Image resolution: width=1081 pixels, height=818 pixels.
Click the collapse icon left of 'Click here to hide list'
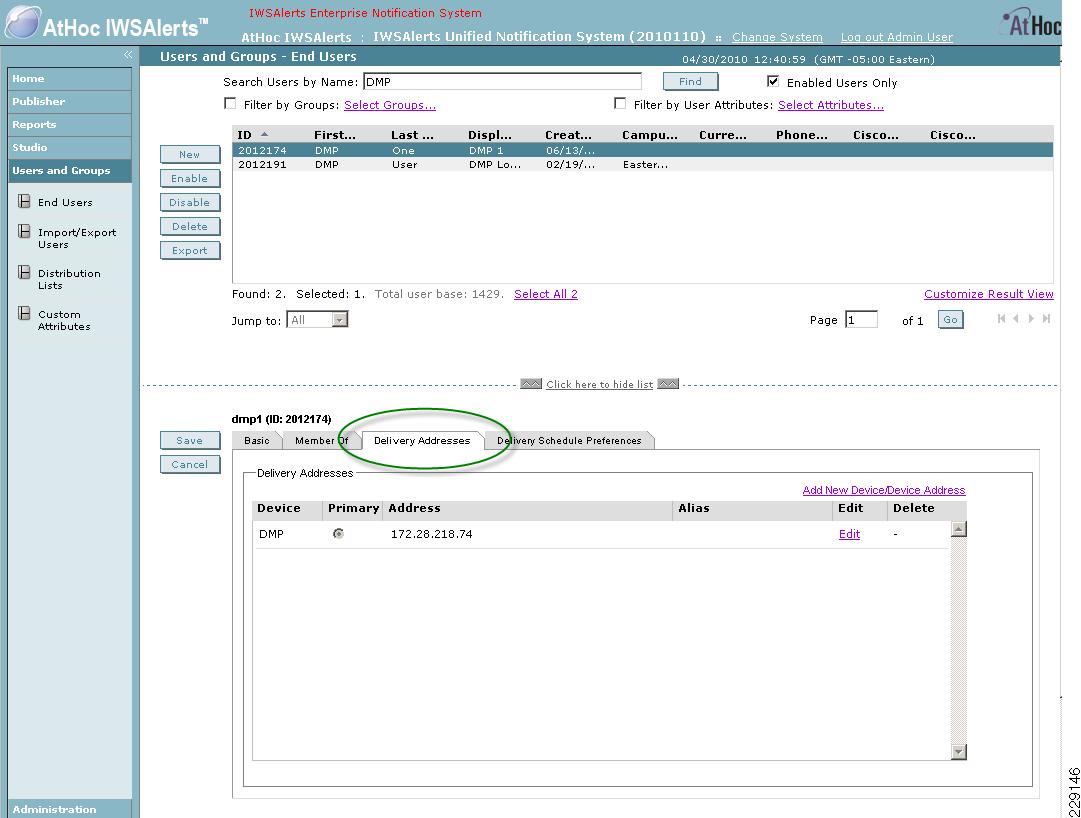point(531,384)
